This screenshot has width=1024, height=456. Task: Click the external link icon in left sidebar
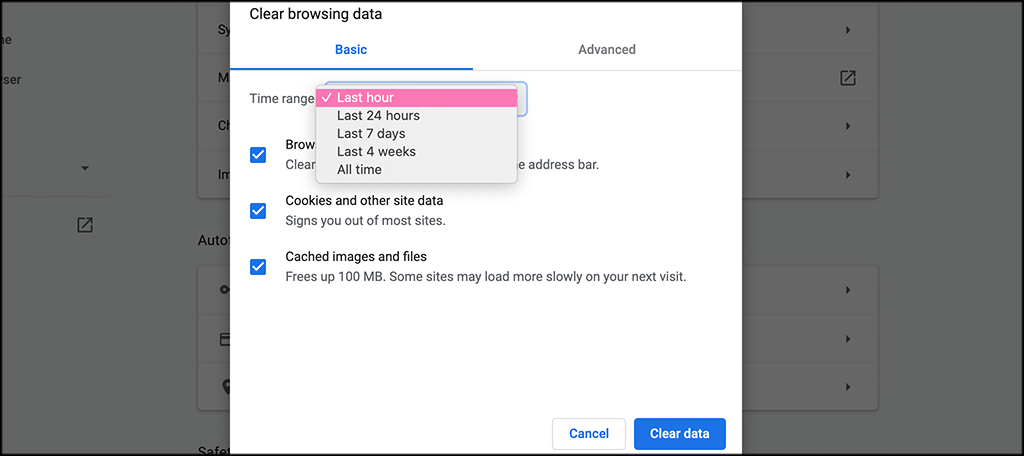point(85,225)
